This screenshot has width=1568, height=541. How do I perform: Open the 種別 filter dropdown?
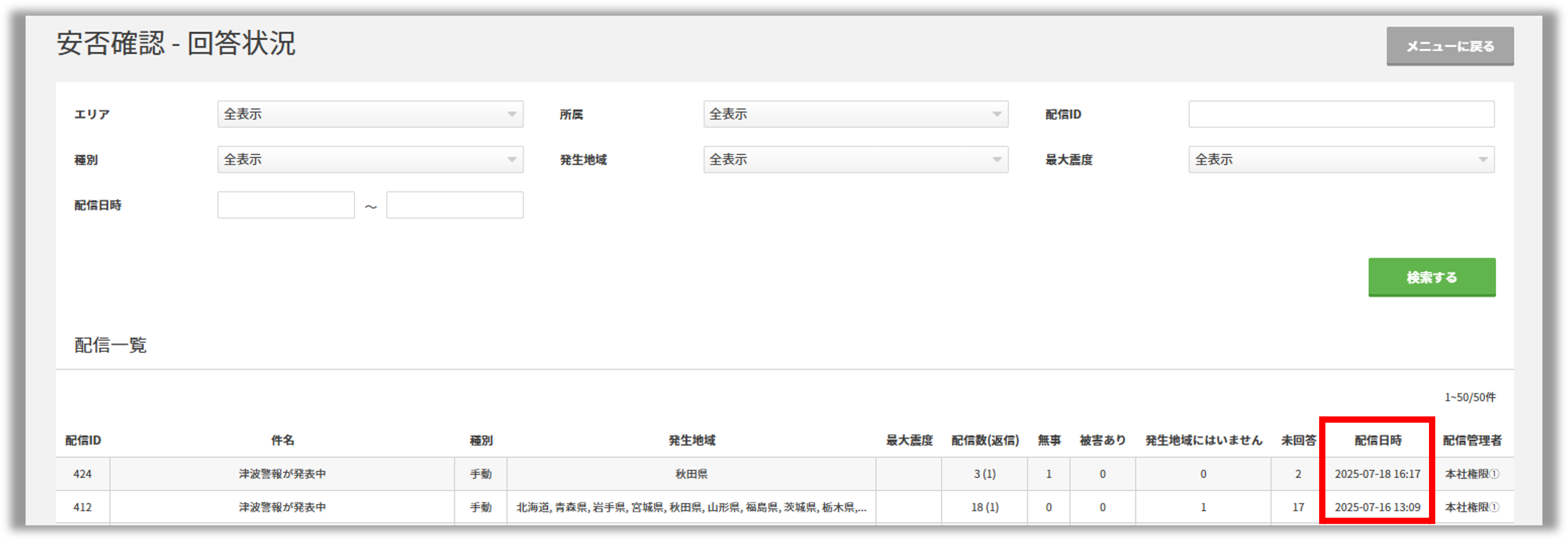coord(370,160)
